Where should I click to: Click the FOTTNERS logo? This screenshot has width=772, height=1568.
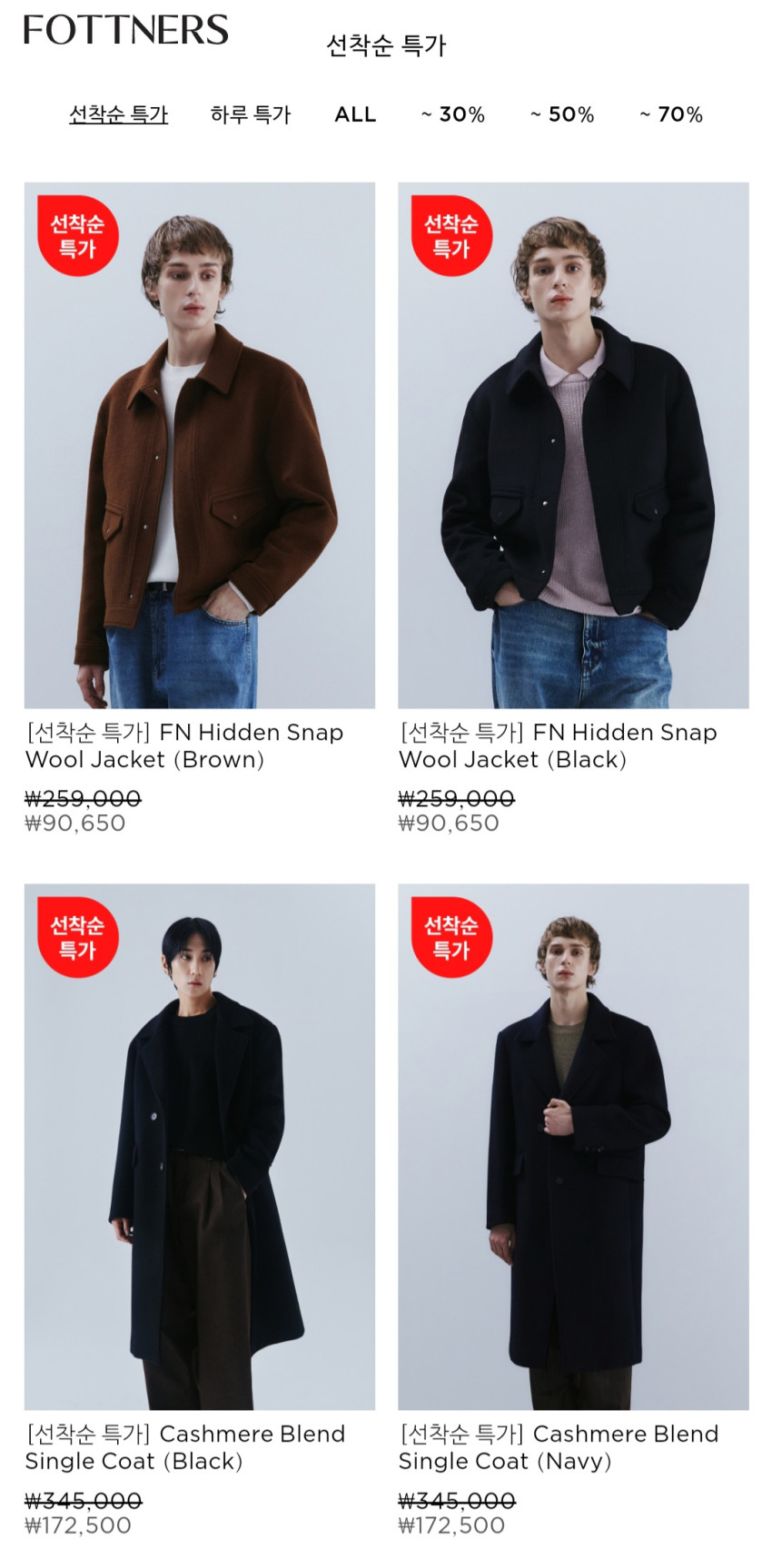coord(126,30)
